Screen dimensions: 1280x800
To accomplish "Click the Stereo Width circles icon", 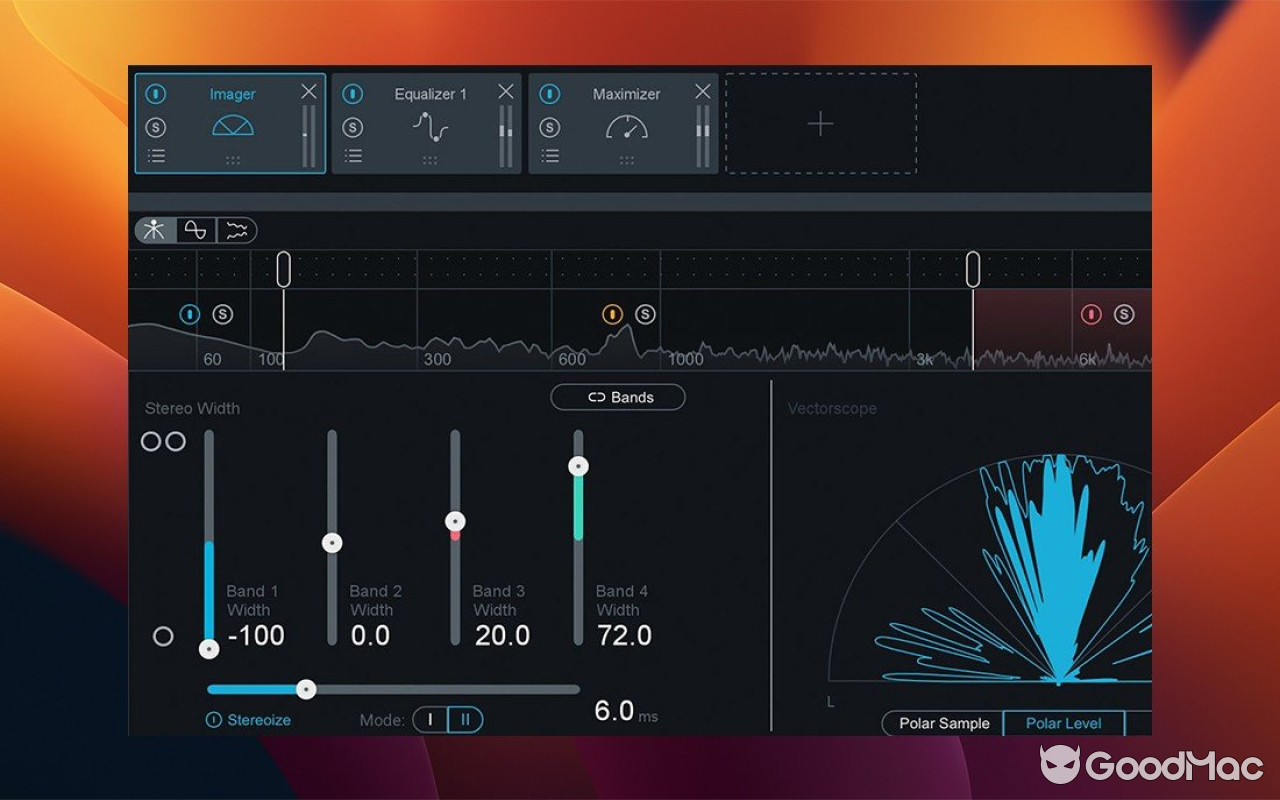I will [x=164, y=441].
